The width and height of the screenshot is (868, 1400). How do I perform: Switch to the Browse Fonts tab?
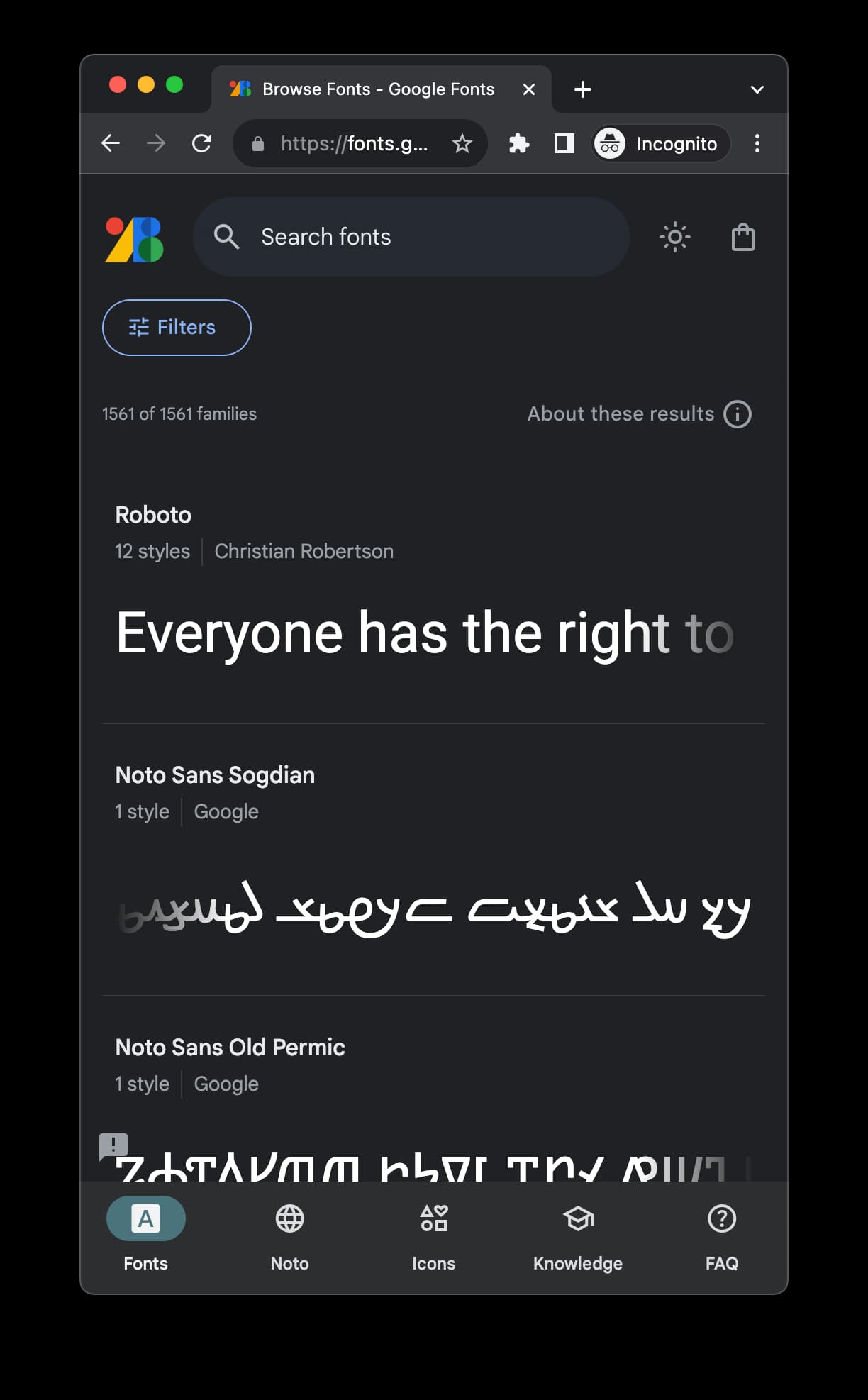point(369,89)
